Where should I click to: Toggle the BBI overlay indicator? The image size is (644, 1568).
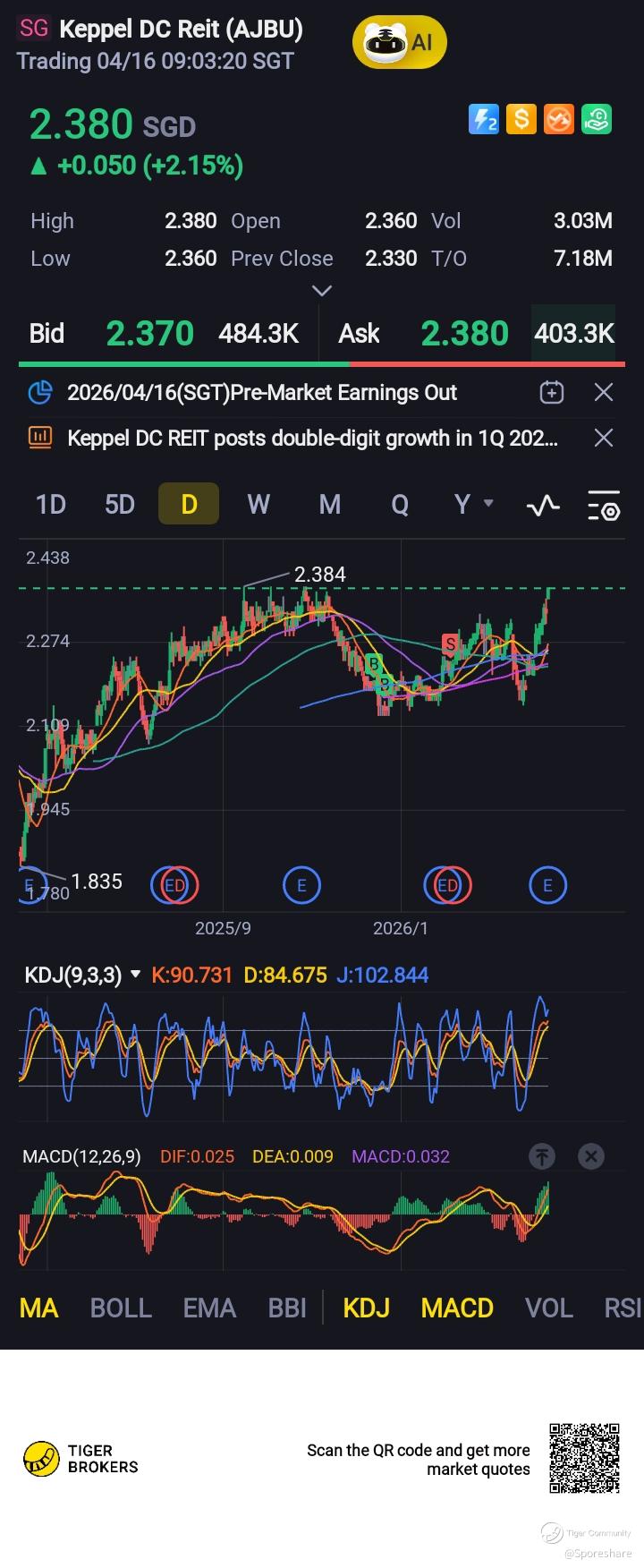287,1308
